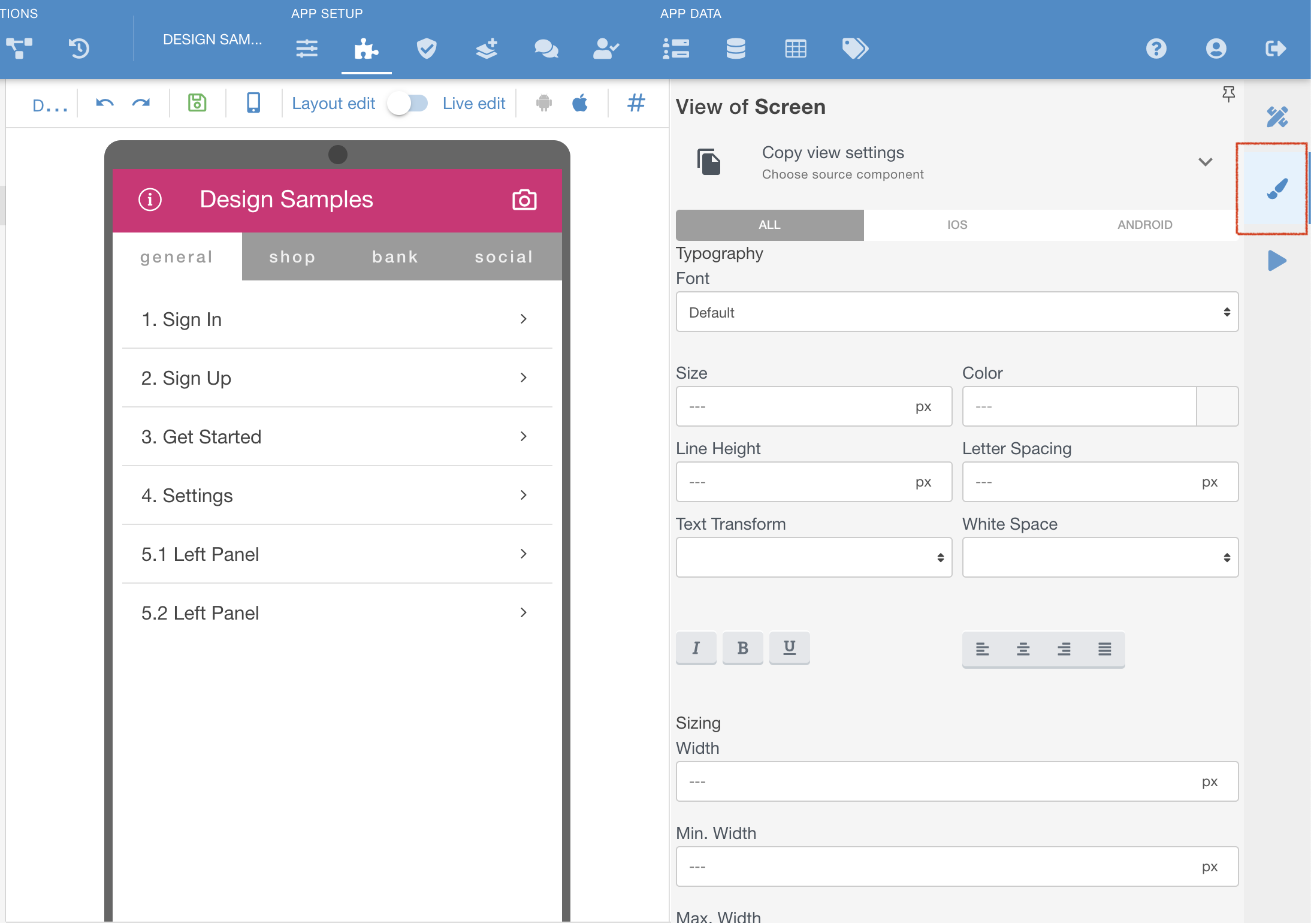The width and height of the screenshot is (1311, 924).
Task: Toggle underline text style
Action: 789,648
